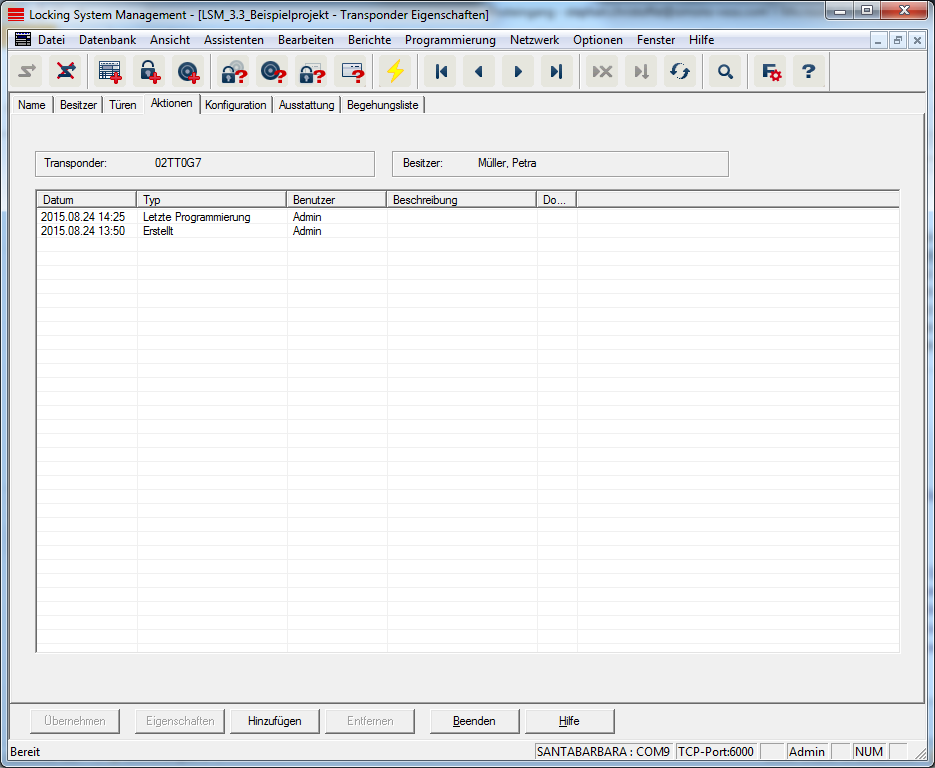Click the add new transponder icon

coord(188,72)
